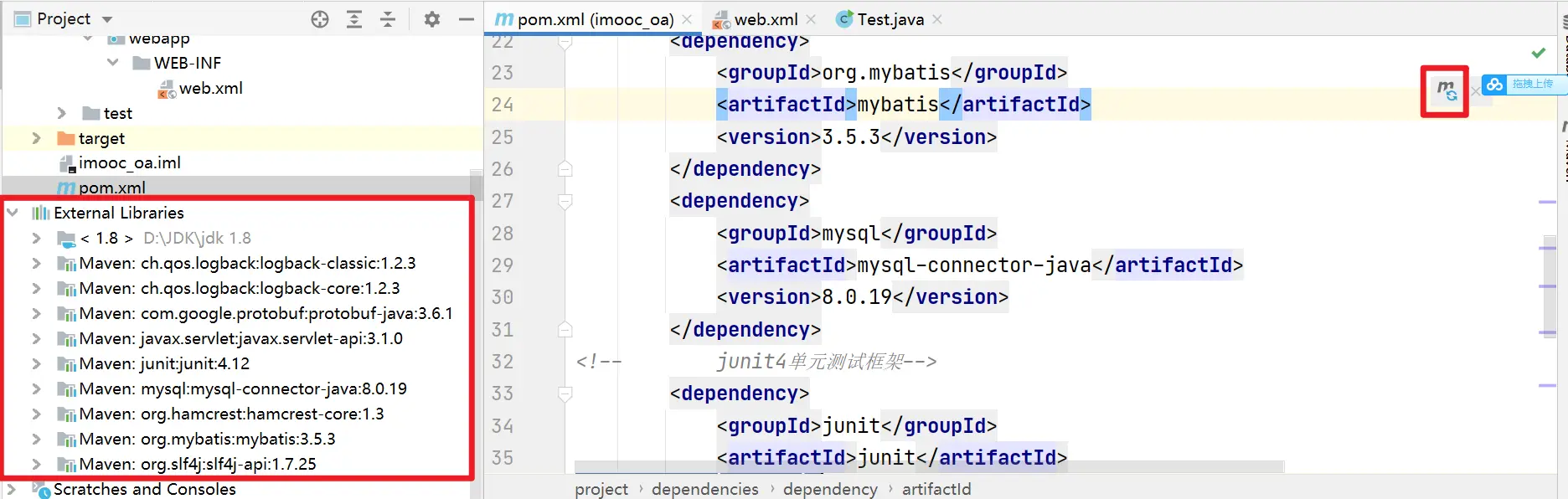The image size is (1568, 499).
Task: Click the dependency breadcrumb item
Action: pyautogui.click(x=829, y=489)
